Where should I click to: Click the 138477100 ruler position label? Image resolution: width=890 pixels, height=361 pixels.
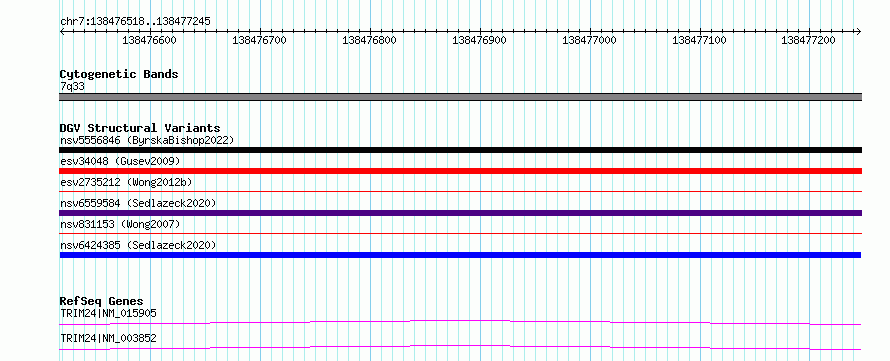[699, 40]
